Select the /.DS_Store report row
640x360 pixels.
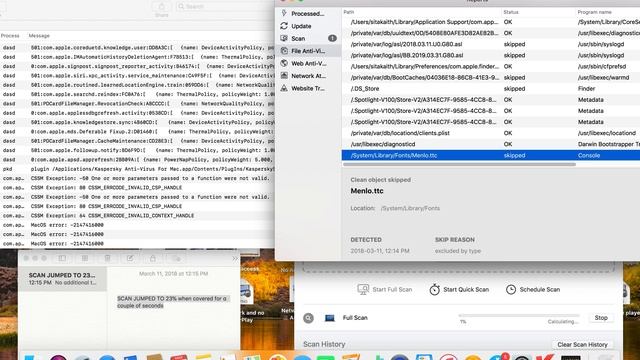pos(491,89)
